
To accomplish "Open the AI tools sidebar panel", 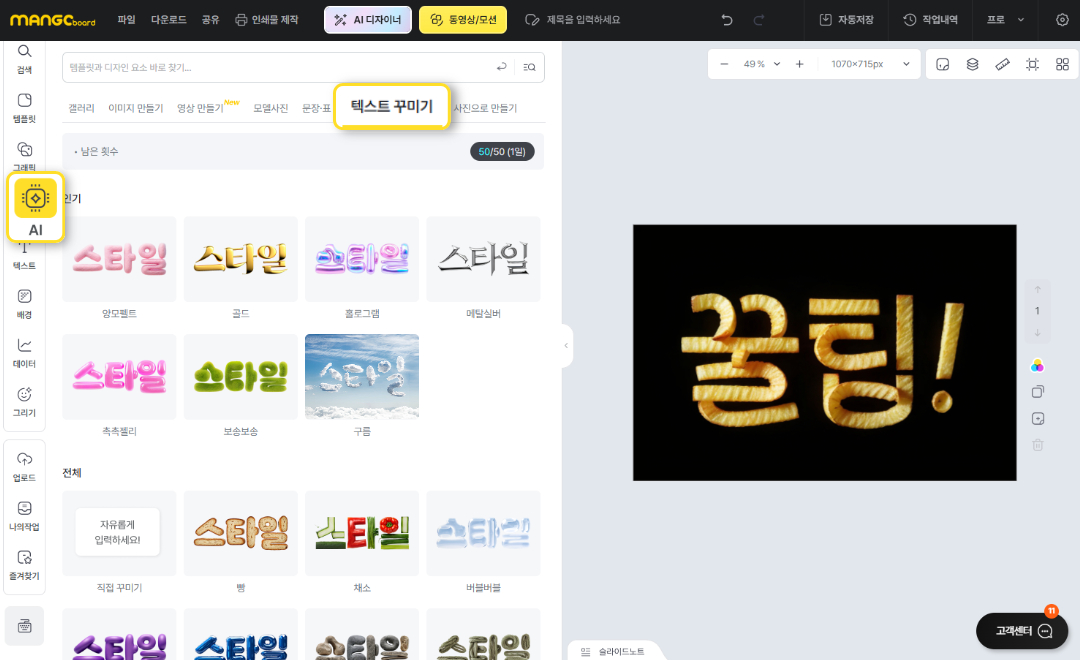I will (x=36, y=207).
